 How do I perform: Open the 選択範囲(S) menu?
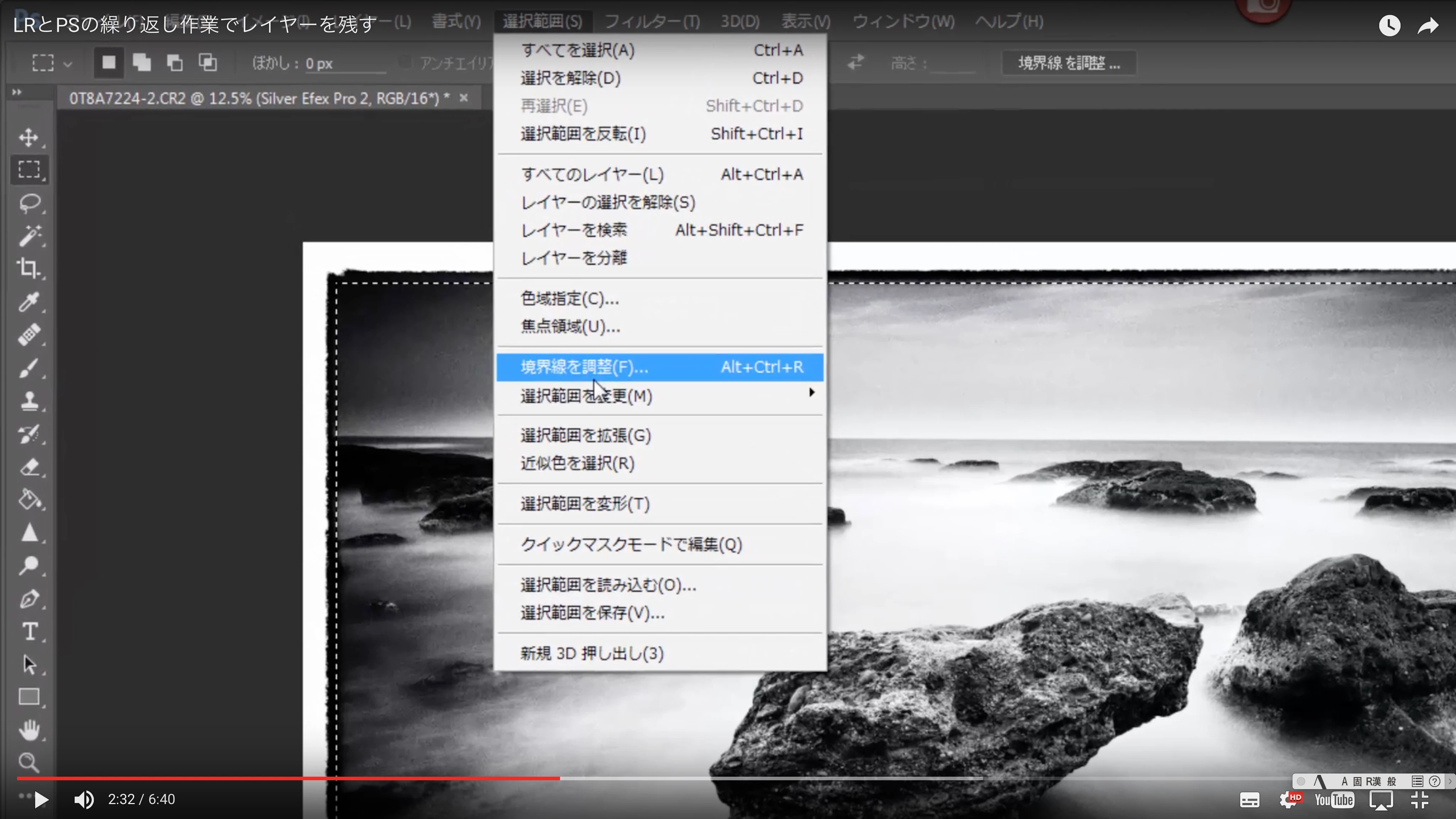[542, 21]
